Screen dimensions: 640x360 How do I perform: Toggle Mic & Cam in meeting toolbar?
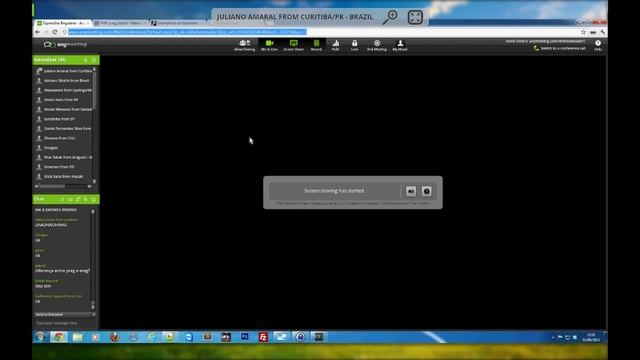point(269,45)
